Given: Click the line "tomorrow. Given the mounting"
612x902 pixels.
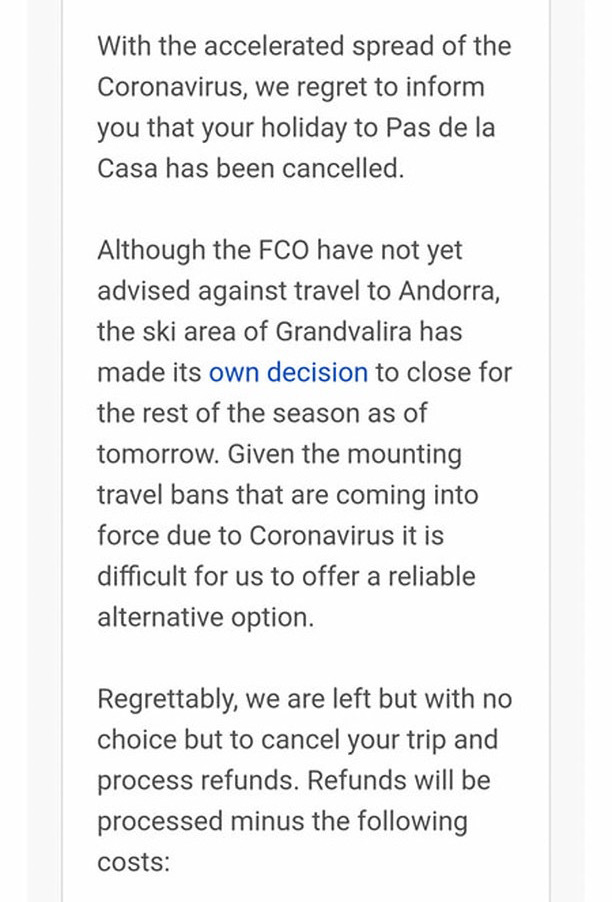Looking at the screenshot, I should [280, 454].
